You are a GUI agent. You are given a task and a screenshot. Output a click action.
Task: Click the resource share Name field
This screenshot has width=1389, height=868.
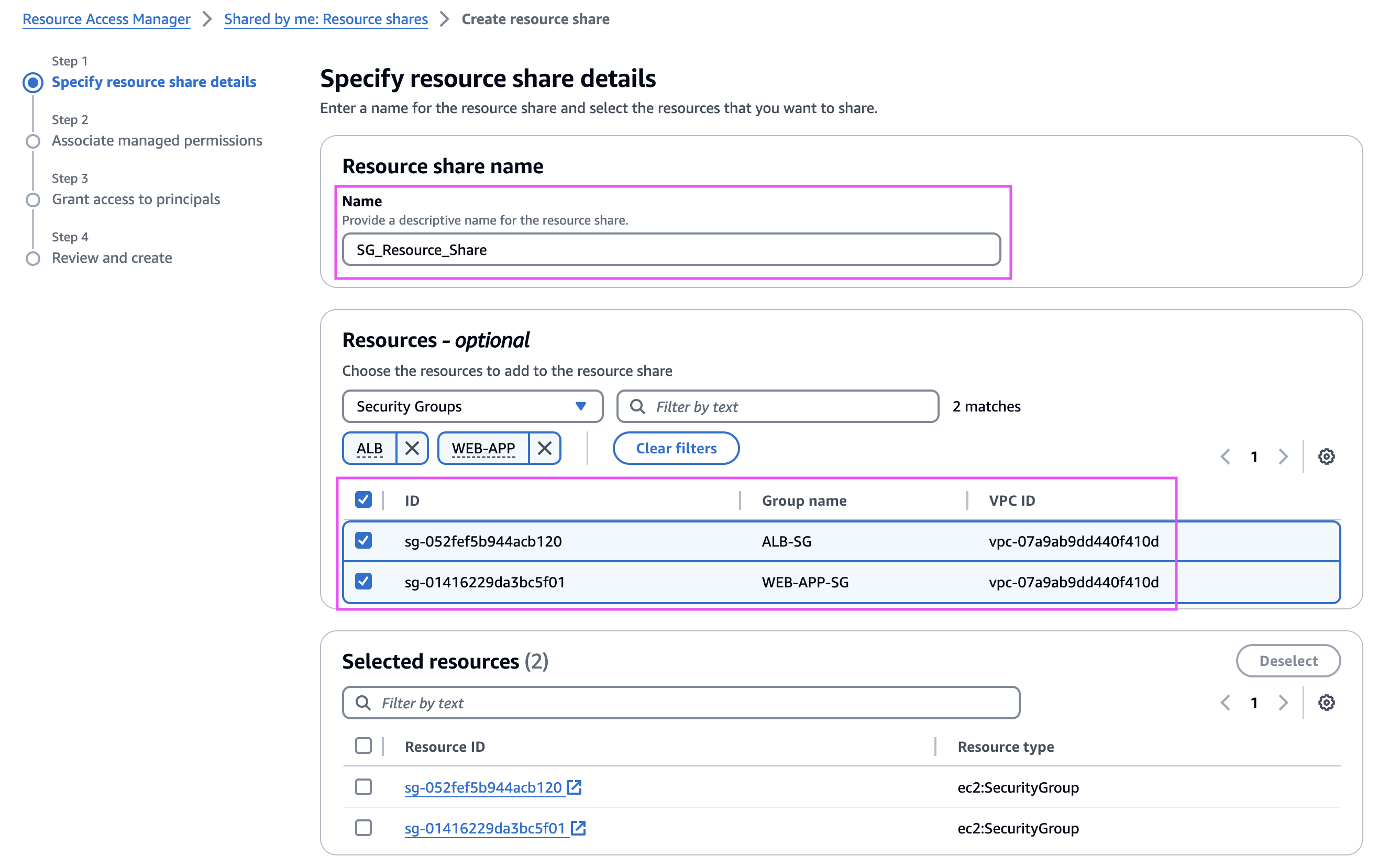(x=671, y=250)
